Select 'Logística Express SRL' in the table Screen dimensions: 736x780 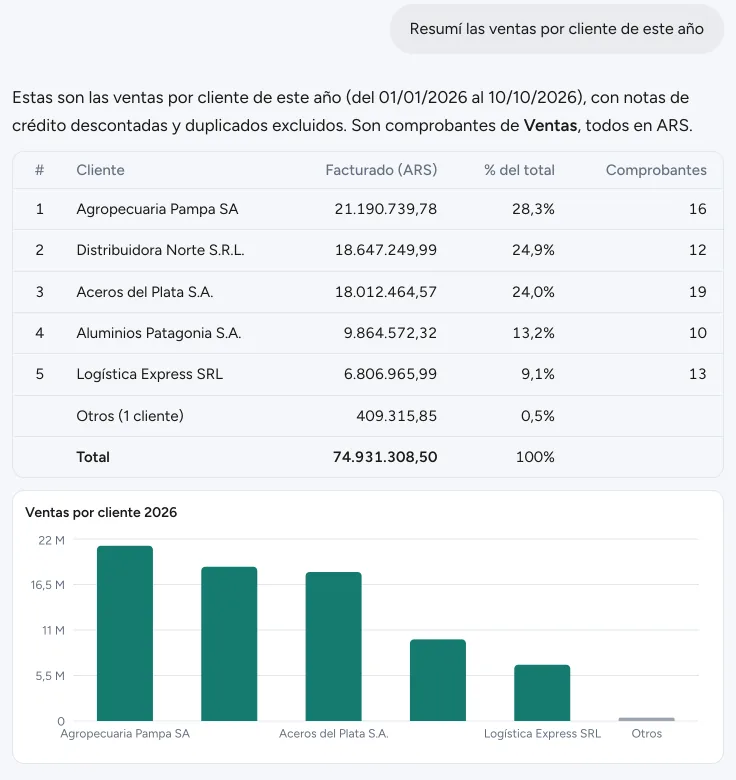pos(150,374)
